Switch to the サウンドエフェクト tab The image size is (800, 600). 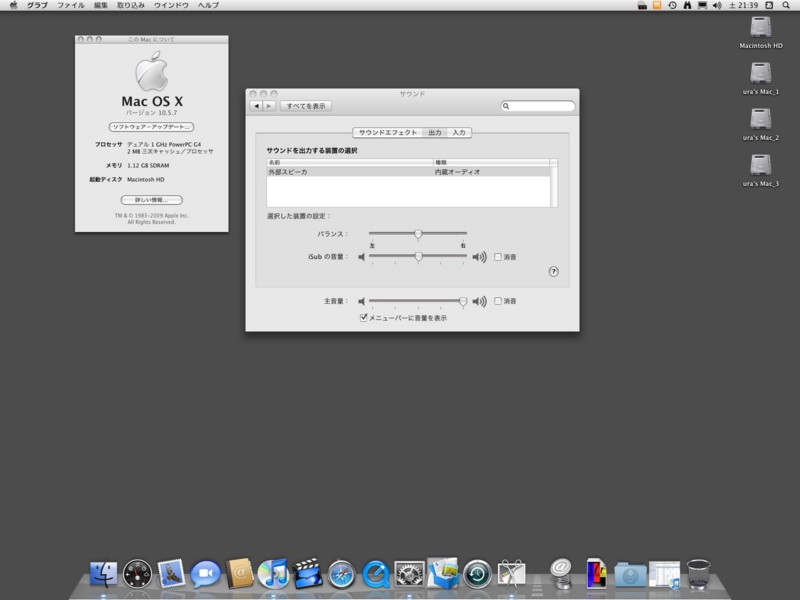[x=388, y=133]
